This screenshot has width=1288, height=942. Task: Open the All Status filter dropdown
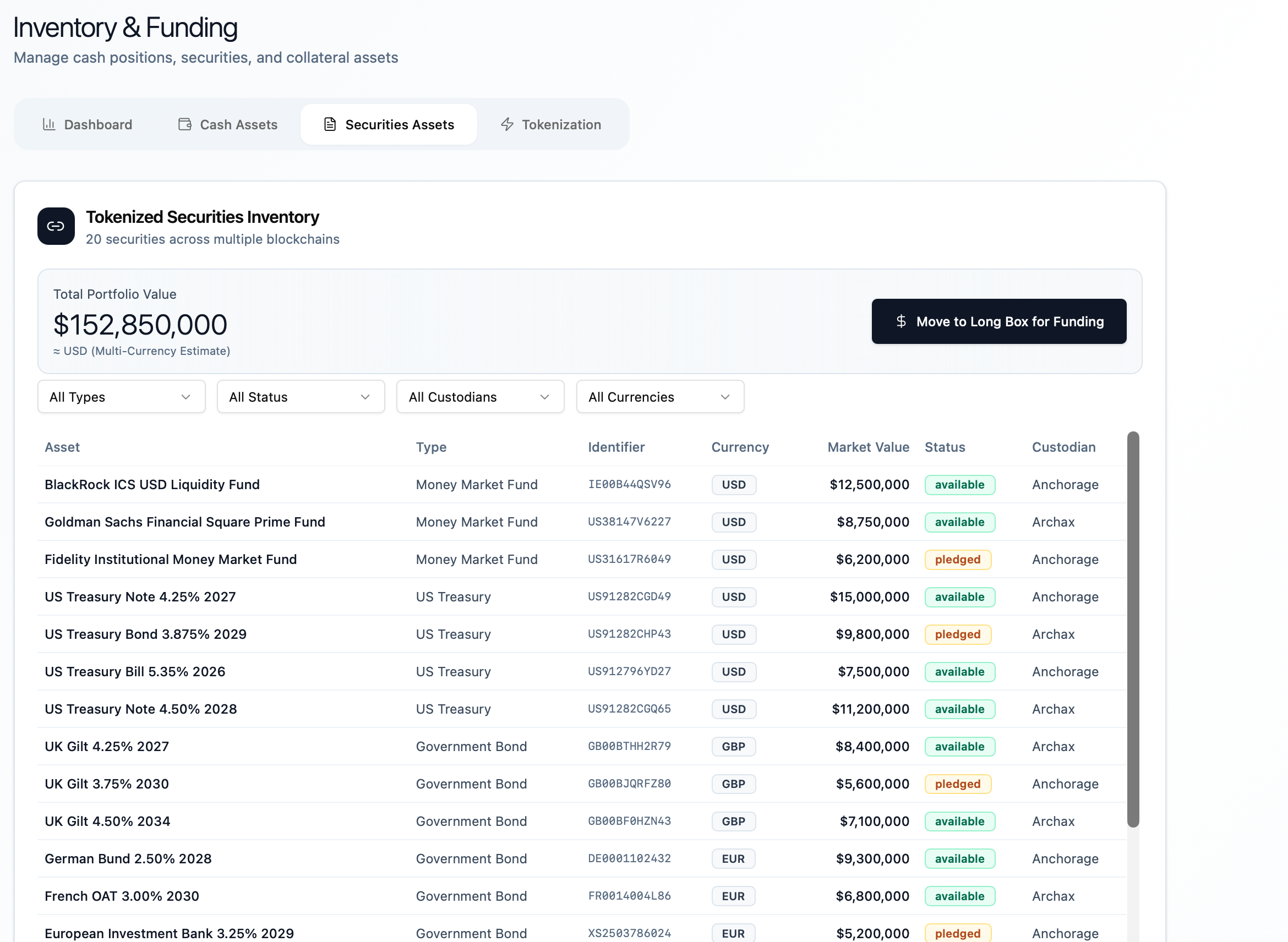click(x=301, y=397)
